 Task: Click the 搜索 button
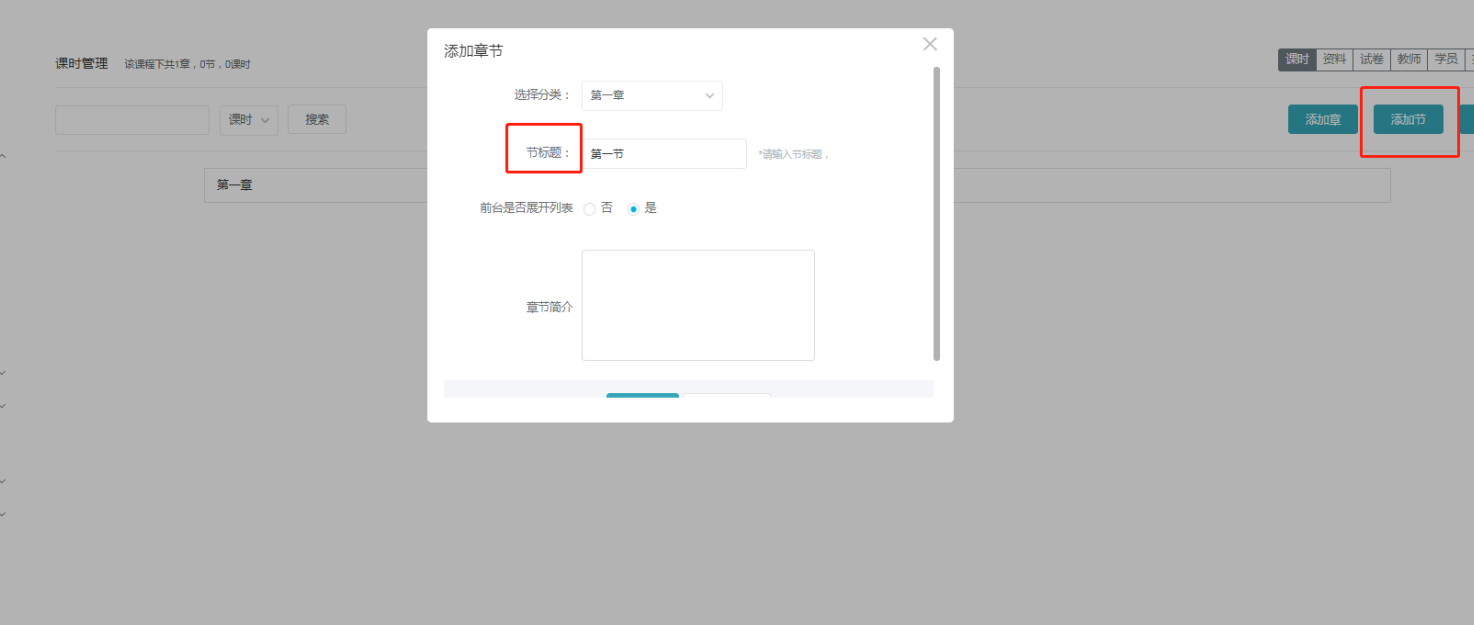(x=317, y=120)
